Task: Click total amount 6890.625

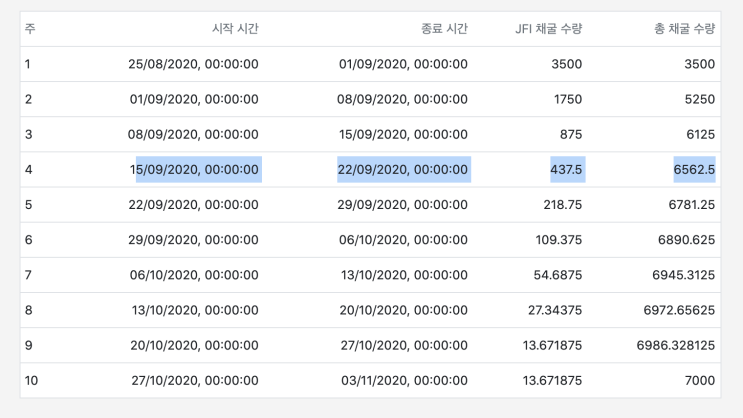Action: tap(686, 239)
